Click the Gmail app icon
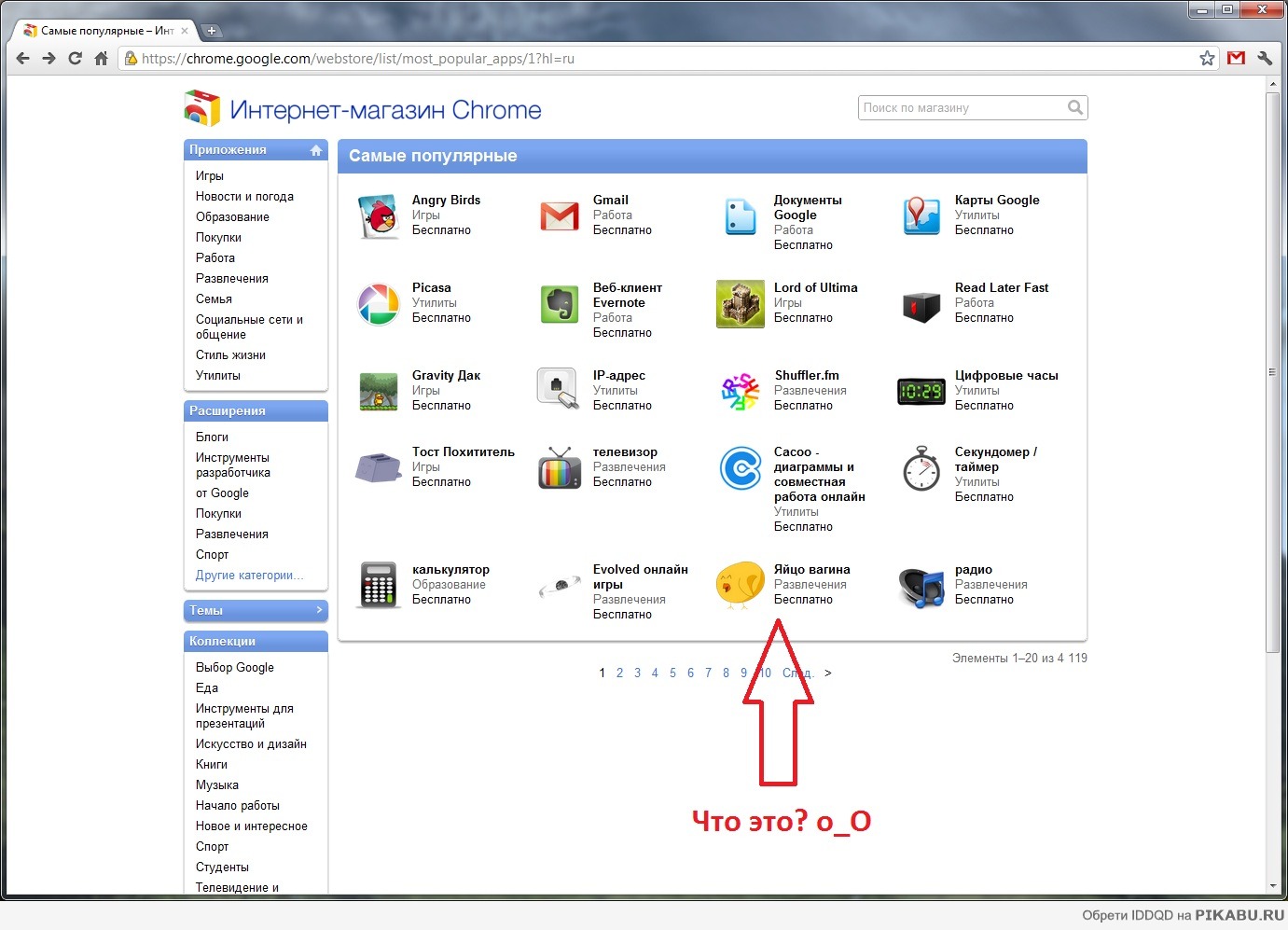This screenshot has width=1288, height=930. (559, 215)
